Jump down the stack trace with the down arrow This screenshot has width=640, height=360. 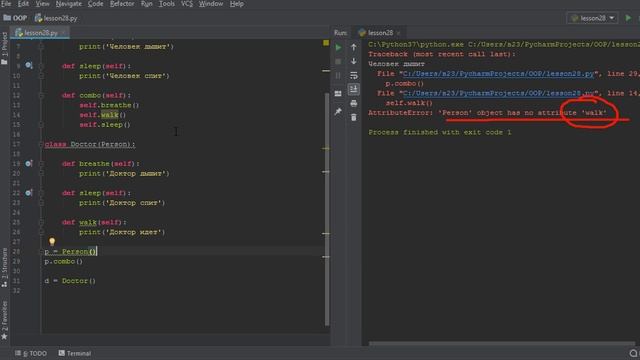353,61
